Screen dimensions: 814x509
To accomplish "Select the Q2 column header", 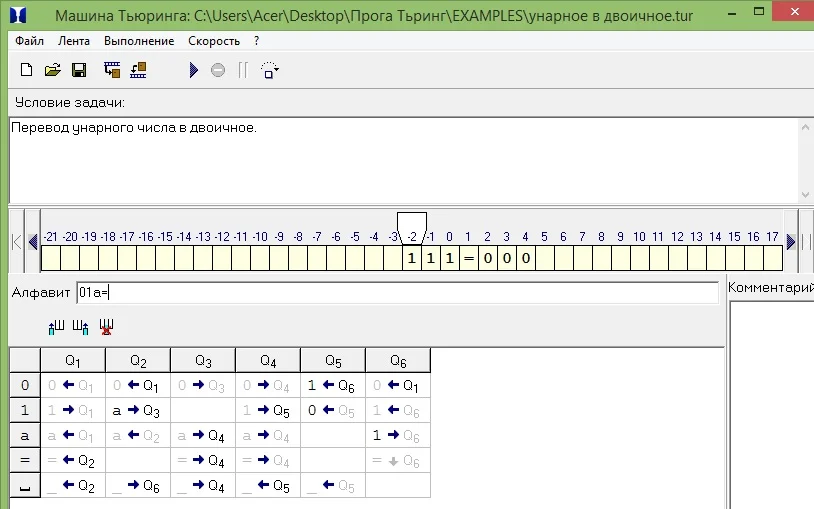I will point(138,360).
